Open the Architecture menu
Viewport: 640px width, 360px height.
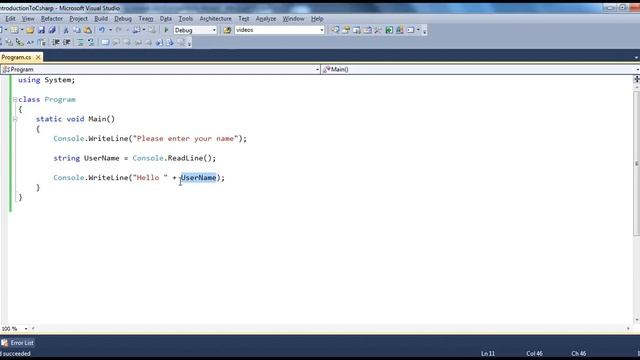pos(215,19)
